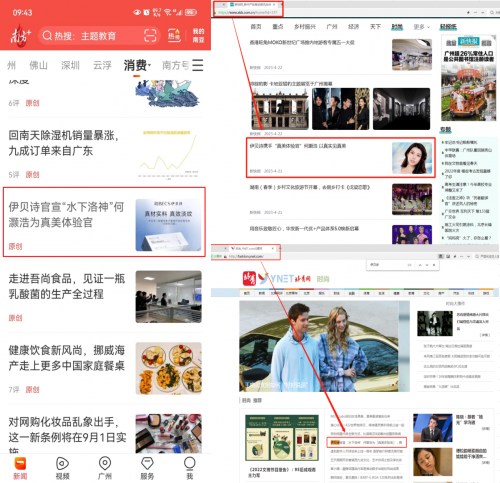Tap the 我 profile navigation icon

[189, 468]
